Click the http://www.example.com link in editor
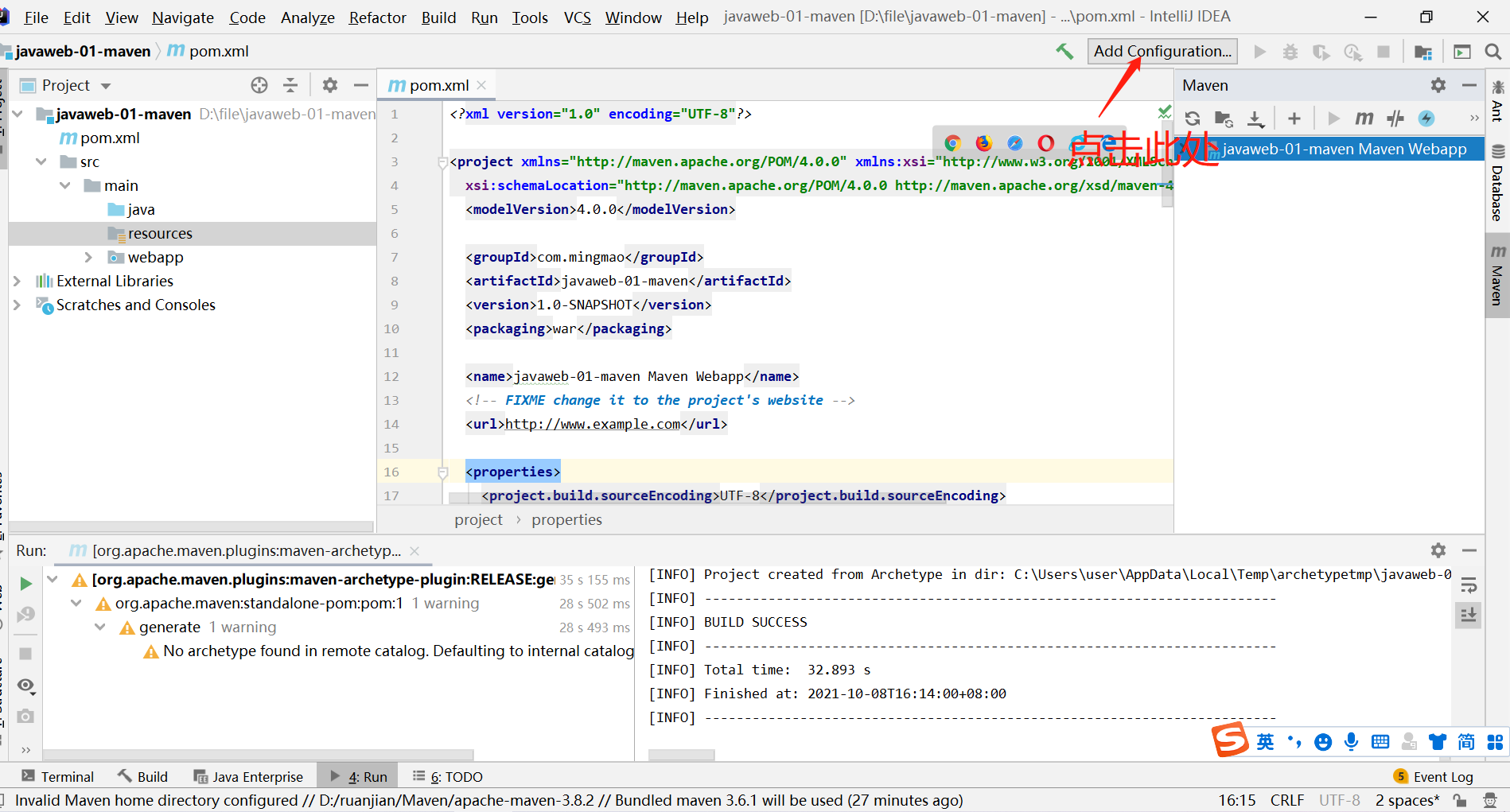This screenshot has width=1510, height=812. (593, 425)
